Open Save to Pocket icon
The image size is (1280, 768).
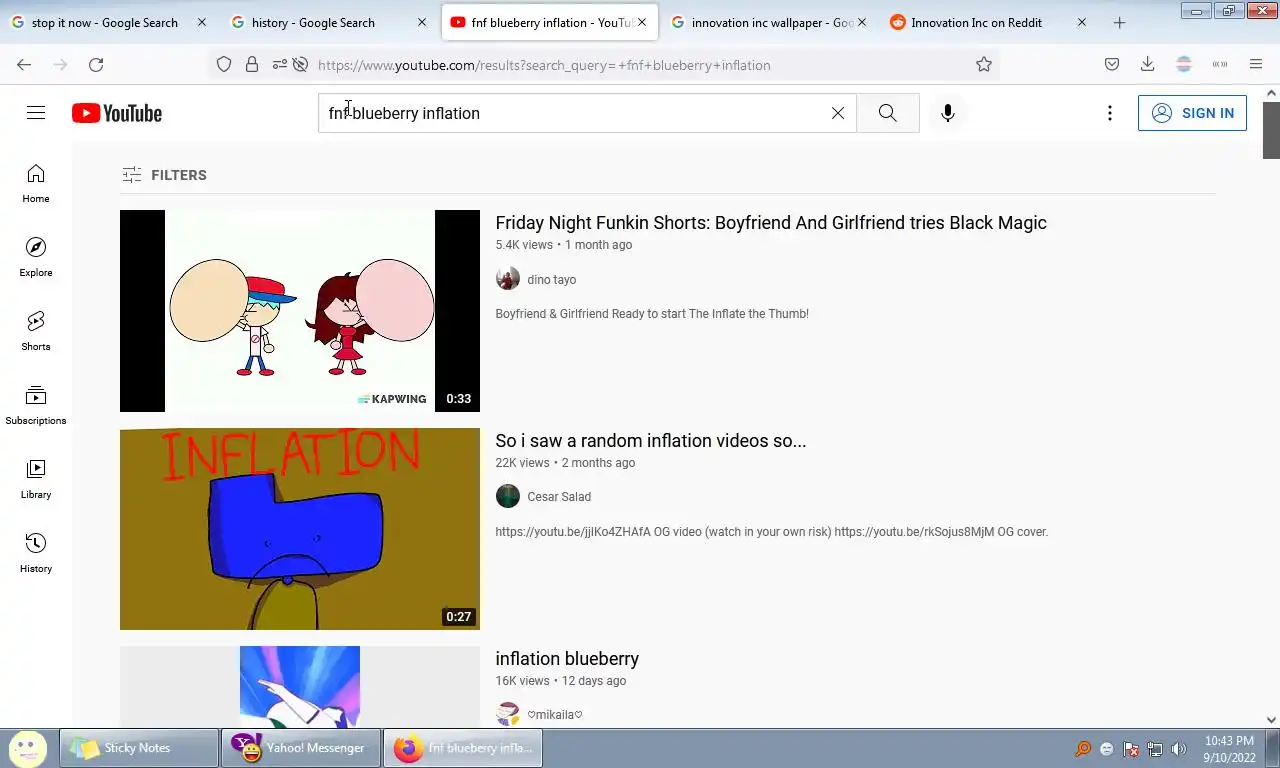(1112, 64)
